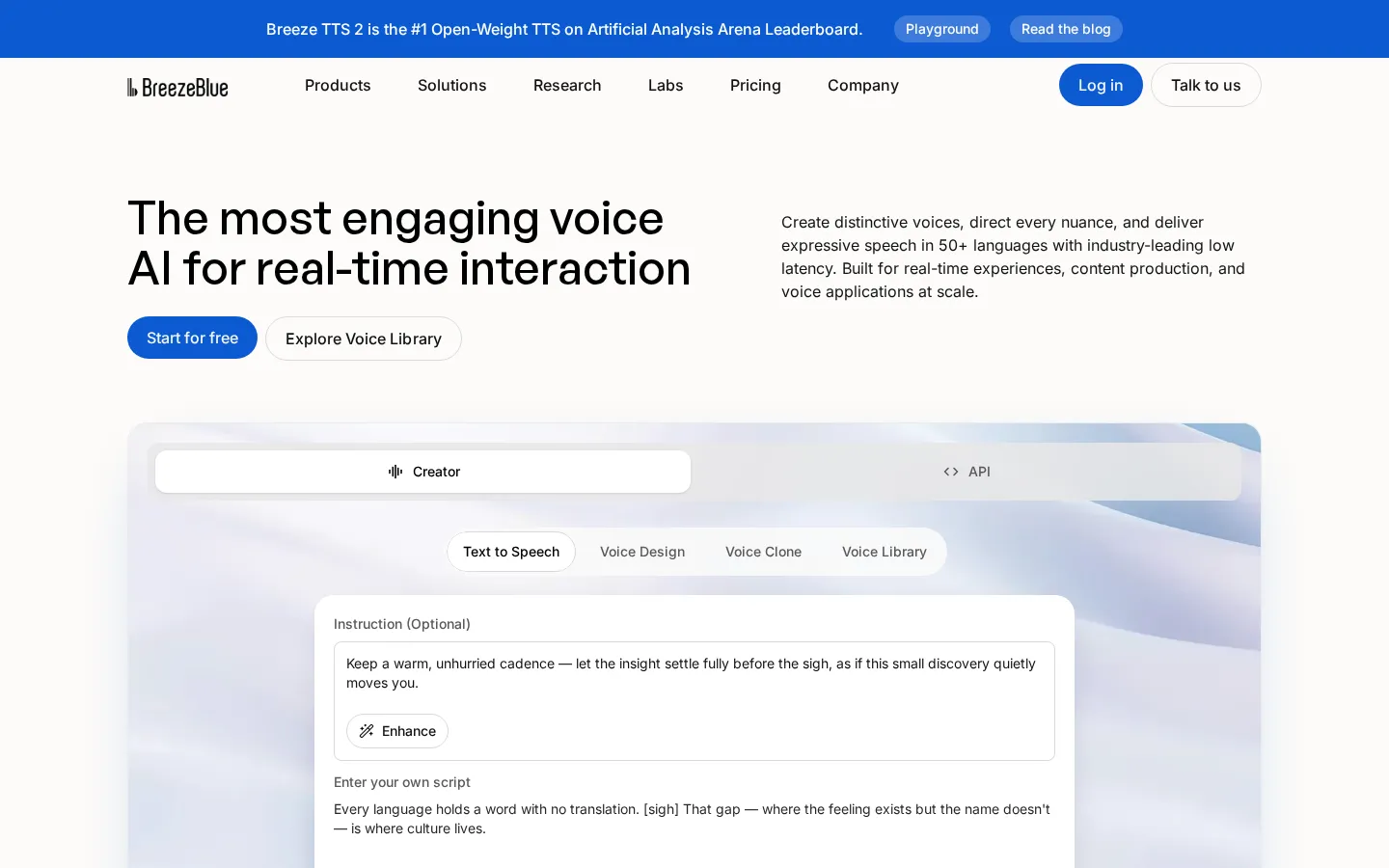Switch to the Creator tab
This screenshot has width=1389, height=868.
[x=422, y=472]
